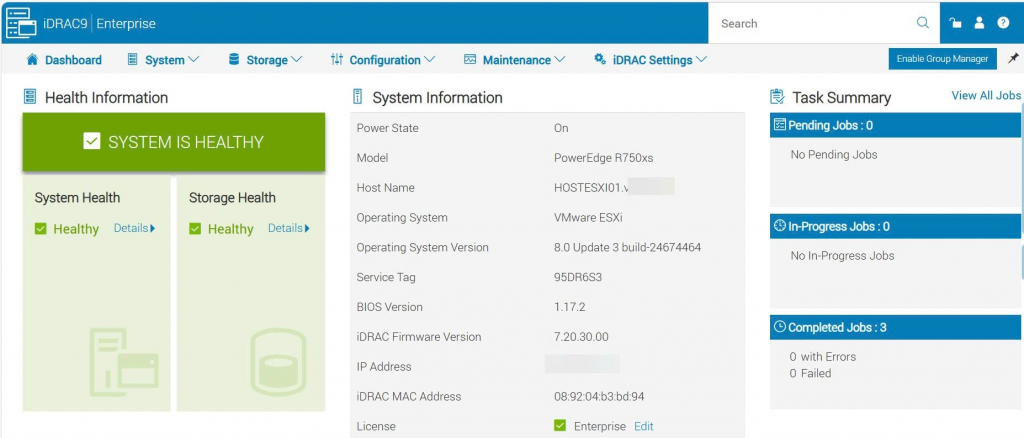Screen dimensions: 1024x438
Task: Open the help question mark icon
Action: 1003,23
